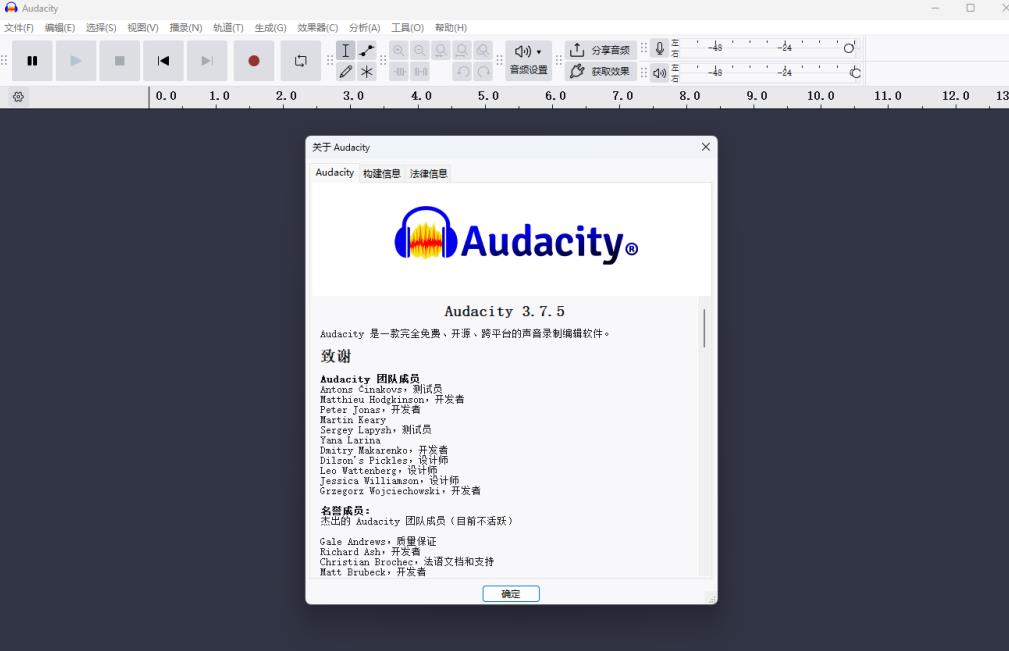Click the name Christian Brochec in credits

click(x=366, y=562)
